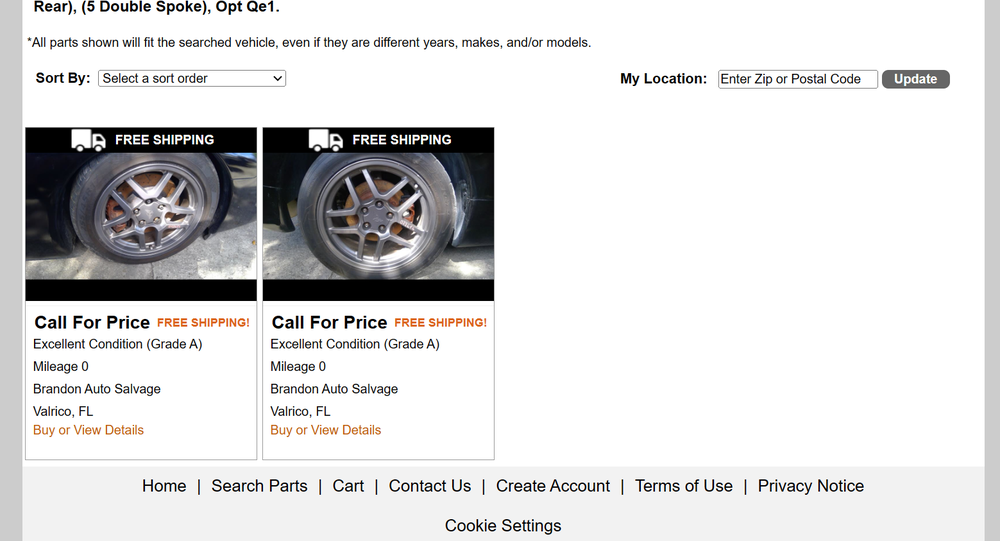The image size is (1000, 541).
Task: Open Buy or View Details for first listing
Action: click(88, 430)
